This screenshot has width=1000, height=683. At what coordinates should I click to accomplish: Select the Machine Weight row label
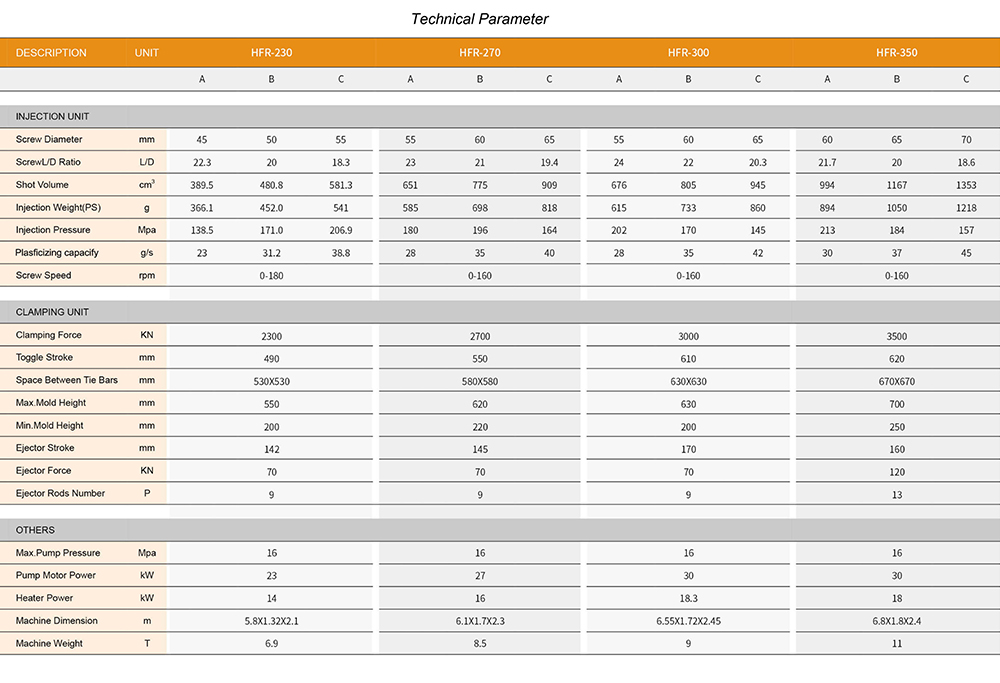click(x=49, y=644)
